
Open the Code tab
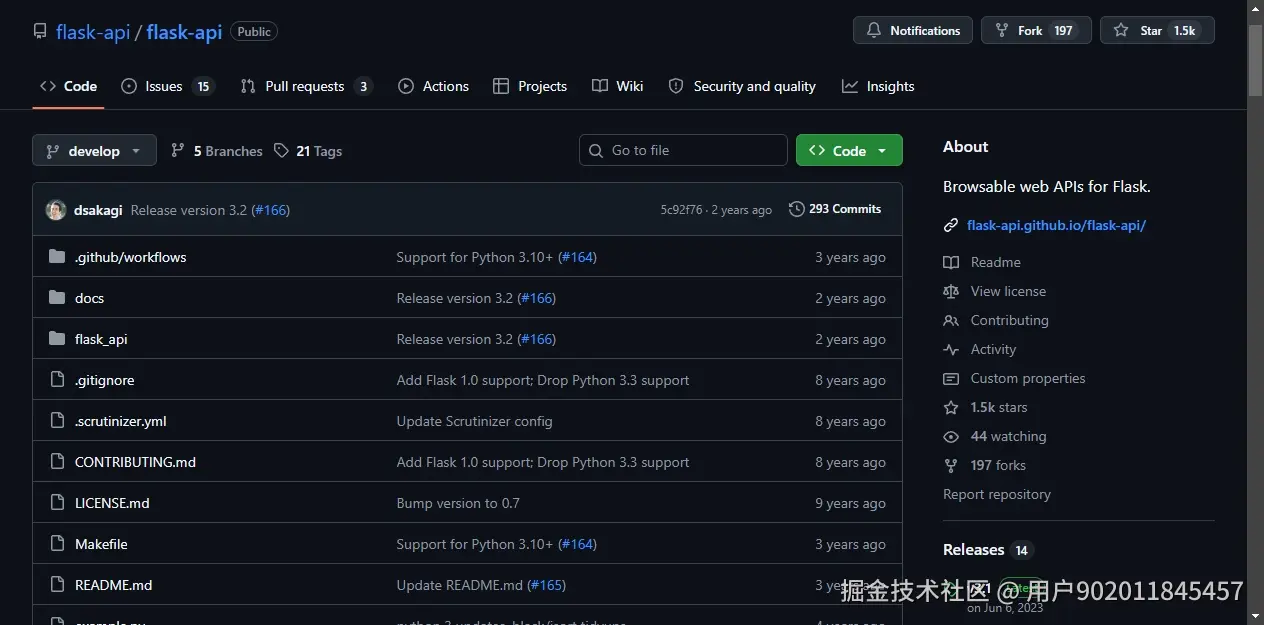click(x=68, y=86)
